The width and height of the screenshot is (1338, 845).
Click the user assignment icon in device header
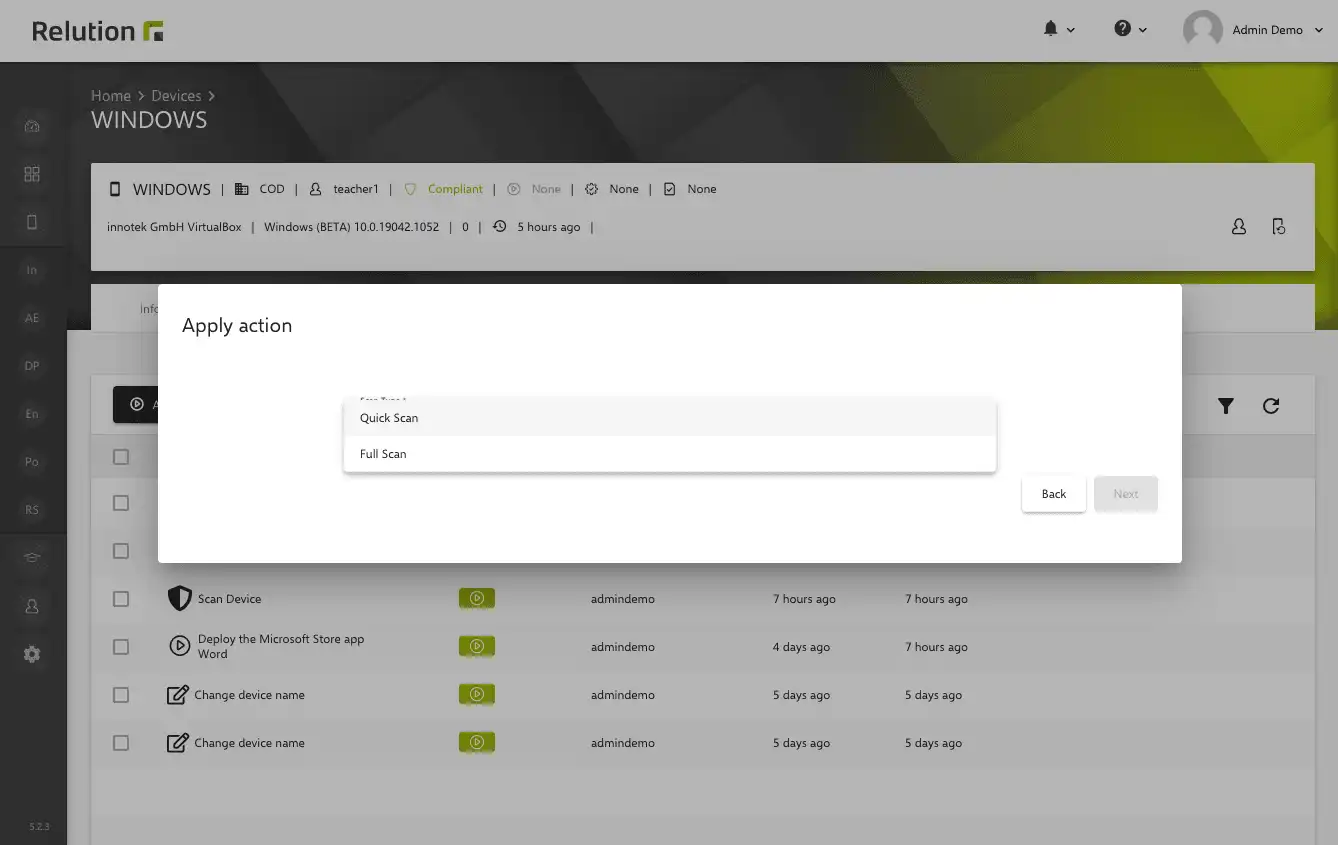pos(1239,227)
